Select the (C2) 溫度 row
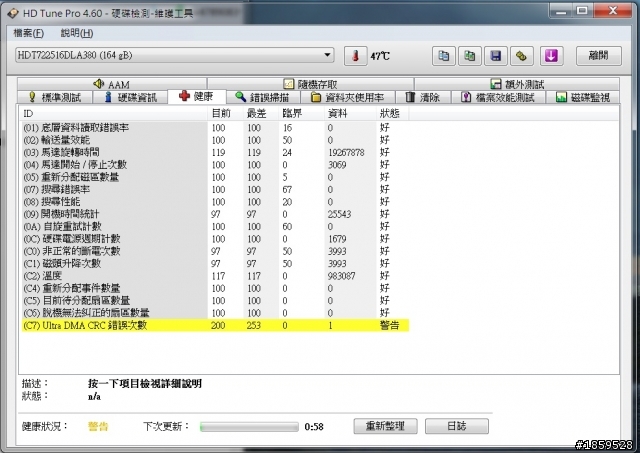This screenshot has width=640, height=453. (215, 276)
